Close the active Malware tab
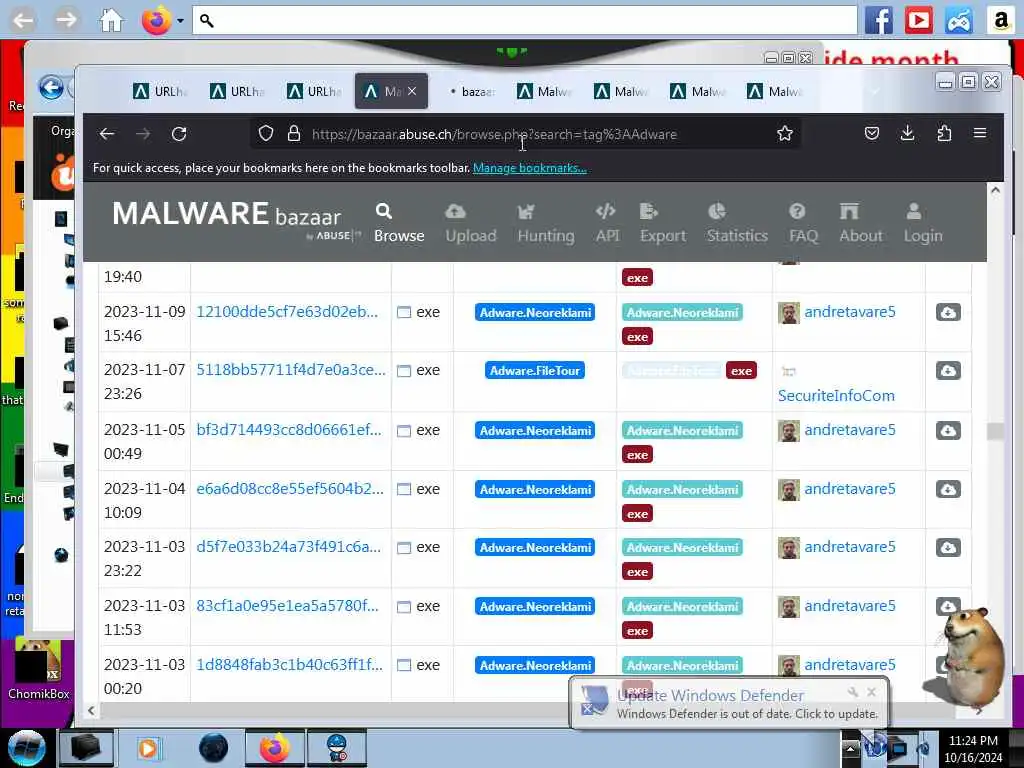This screenshot has width=1024, height=768. (412, 91)
